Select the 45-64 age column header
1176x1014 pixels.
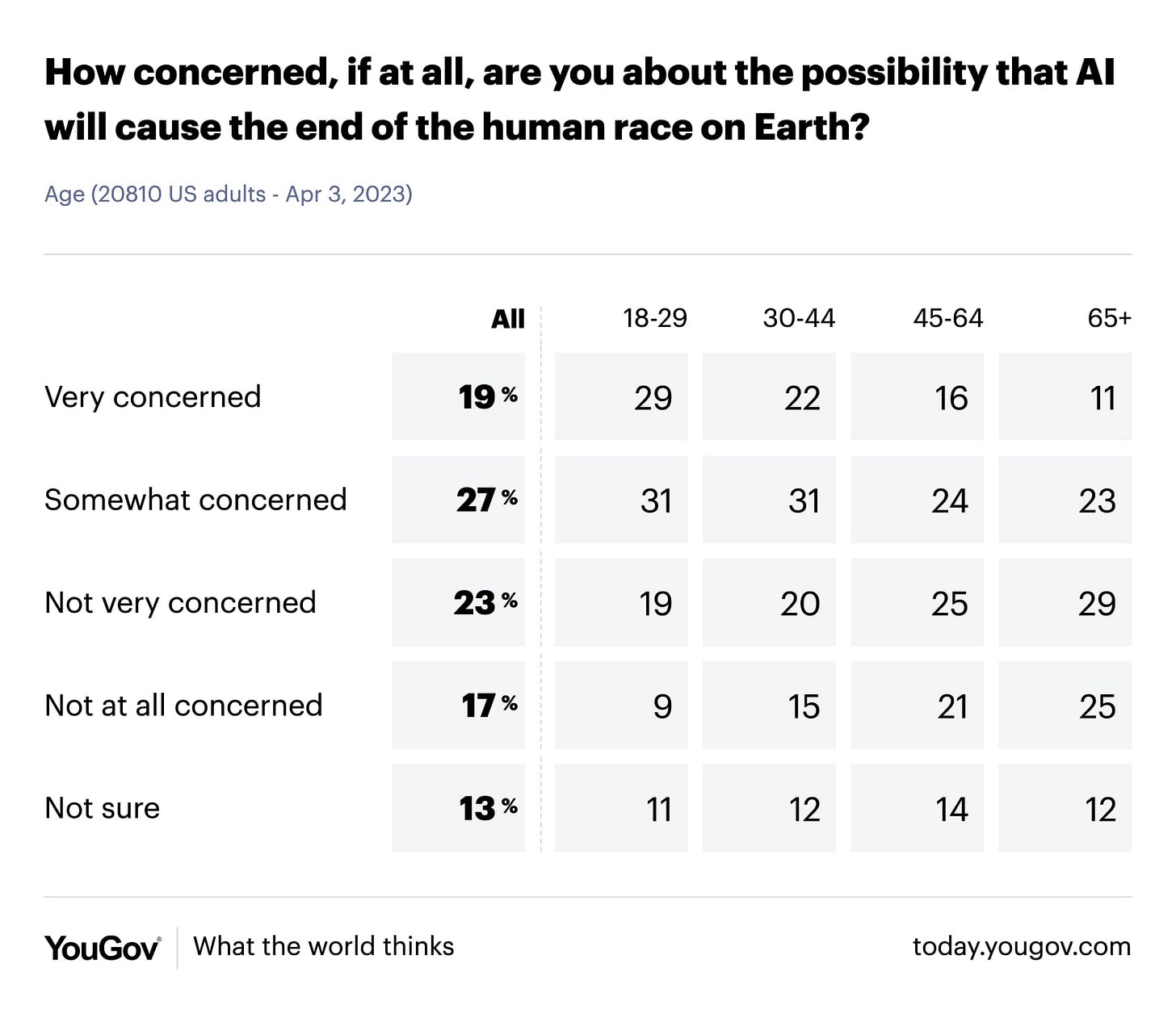[x=948, y=318]
